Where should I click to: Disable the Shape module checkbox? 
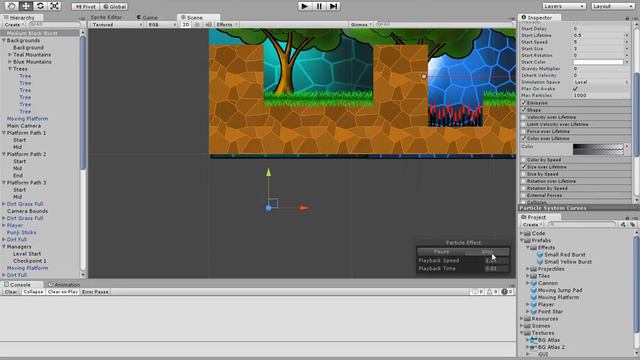524,110
